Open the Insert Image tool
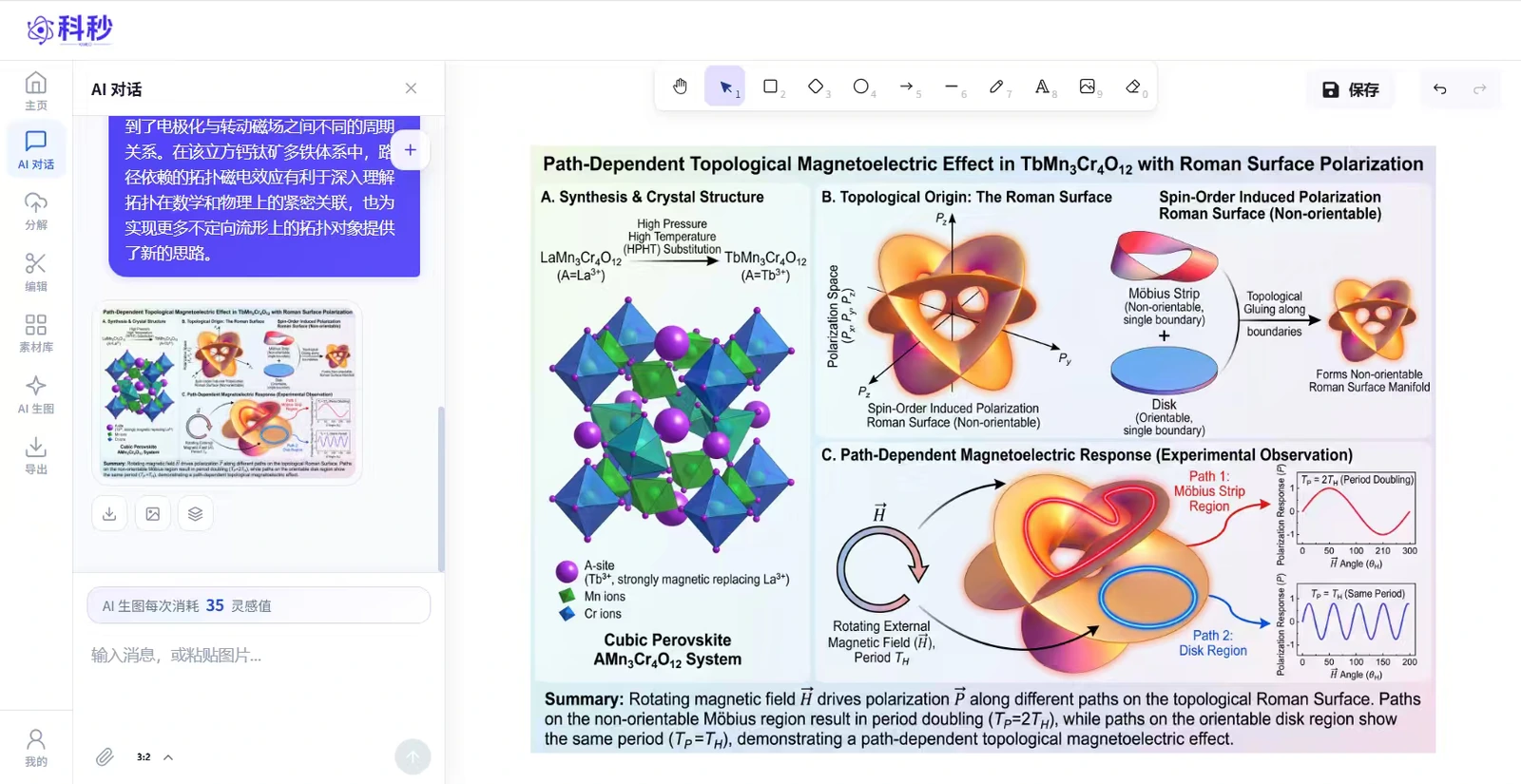 coord(1088,86)
